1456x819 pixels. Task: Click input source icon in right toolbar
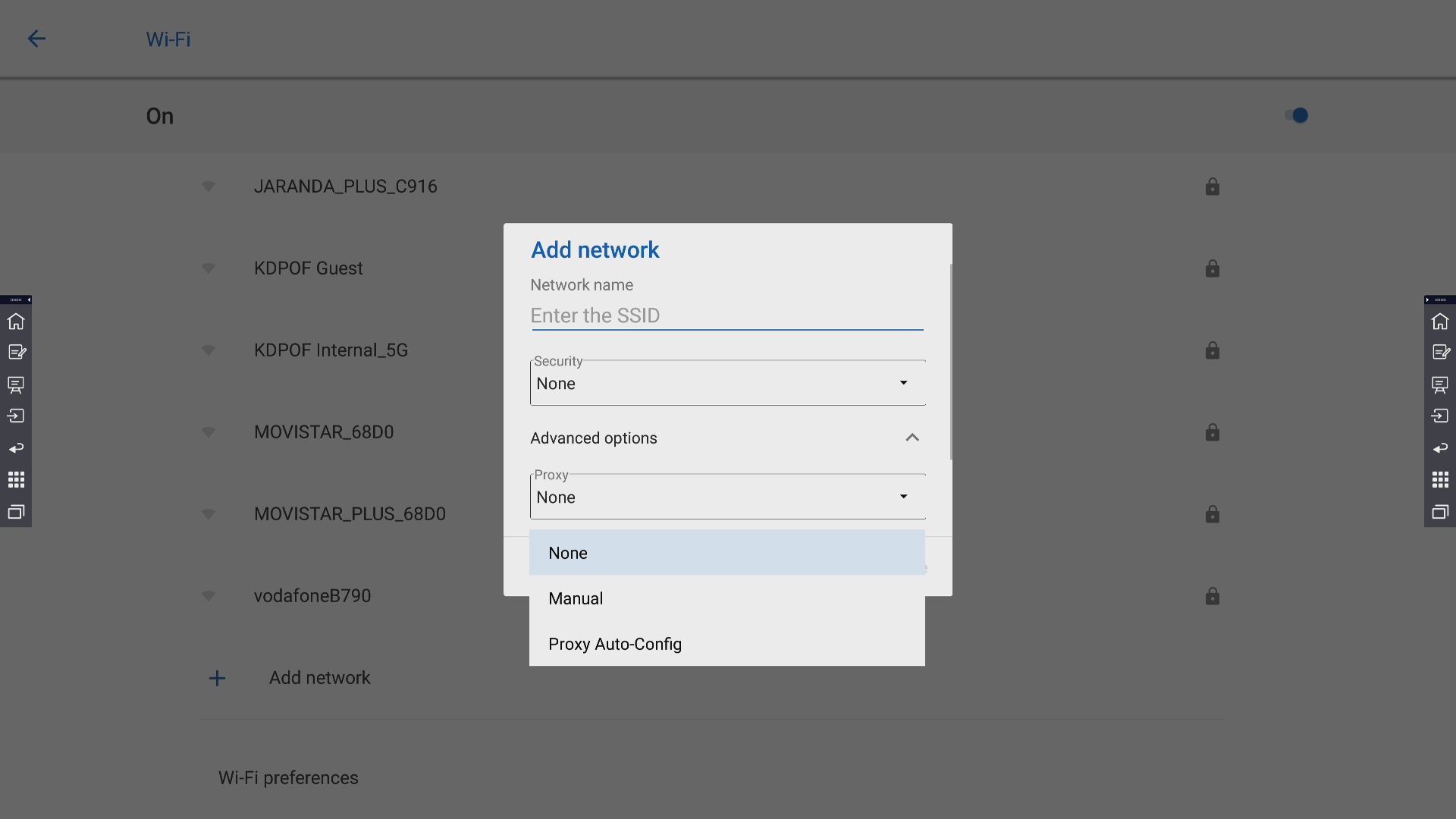tap(1439, 416)
